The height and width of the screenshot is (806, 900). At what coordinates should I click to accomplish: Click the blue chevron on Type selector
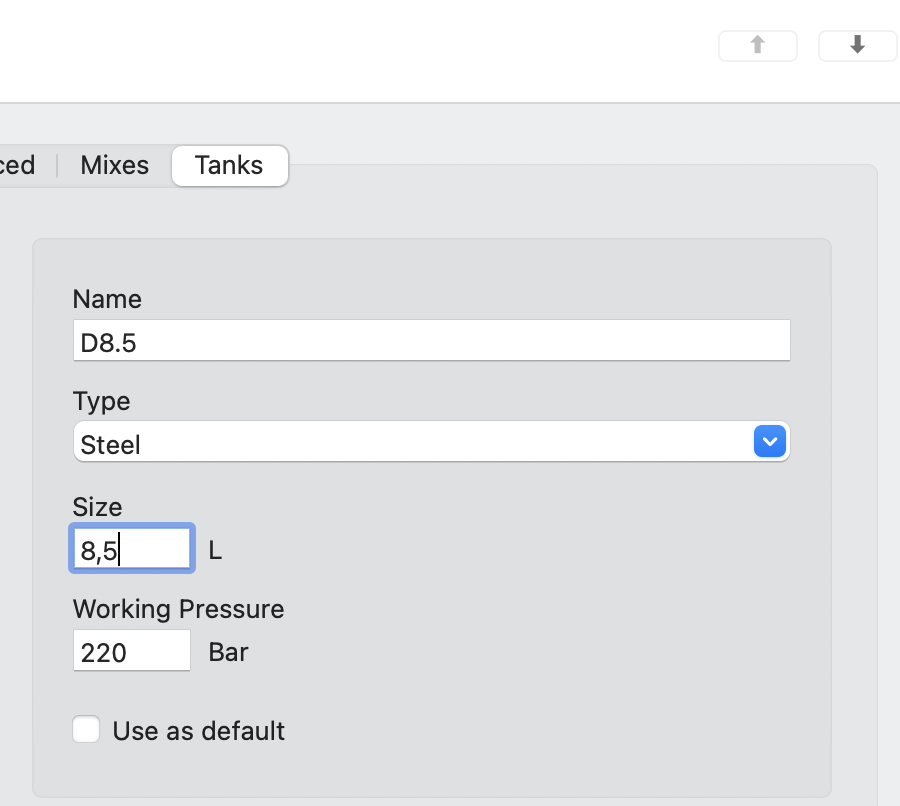[769, 441]
